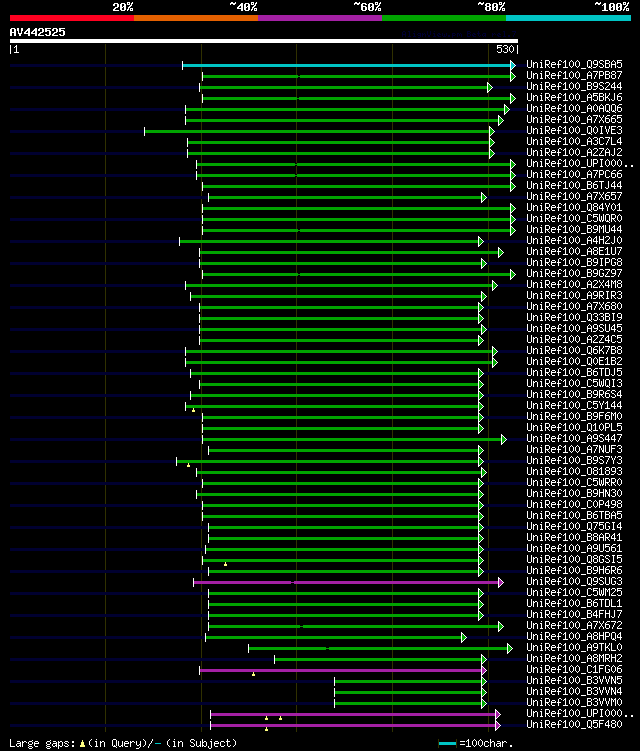The width and height of the screenshot is (640, 751).
Task: Select label UniRef100_Q84Y01
Action: tap(574, 207)
